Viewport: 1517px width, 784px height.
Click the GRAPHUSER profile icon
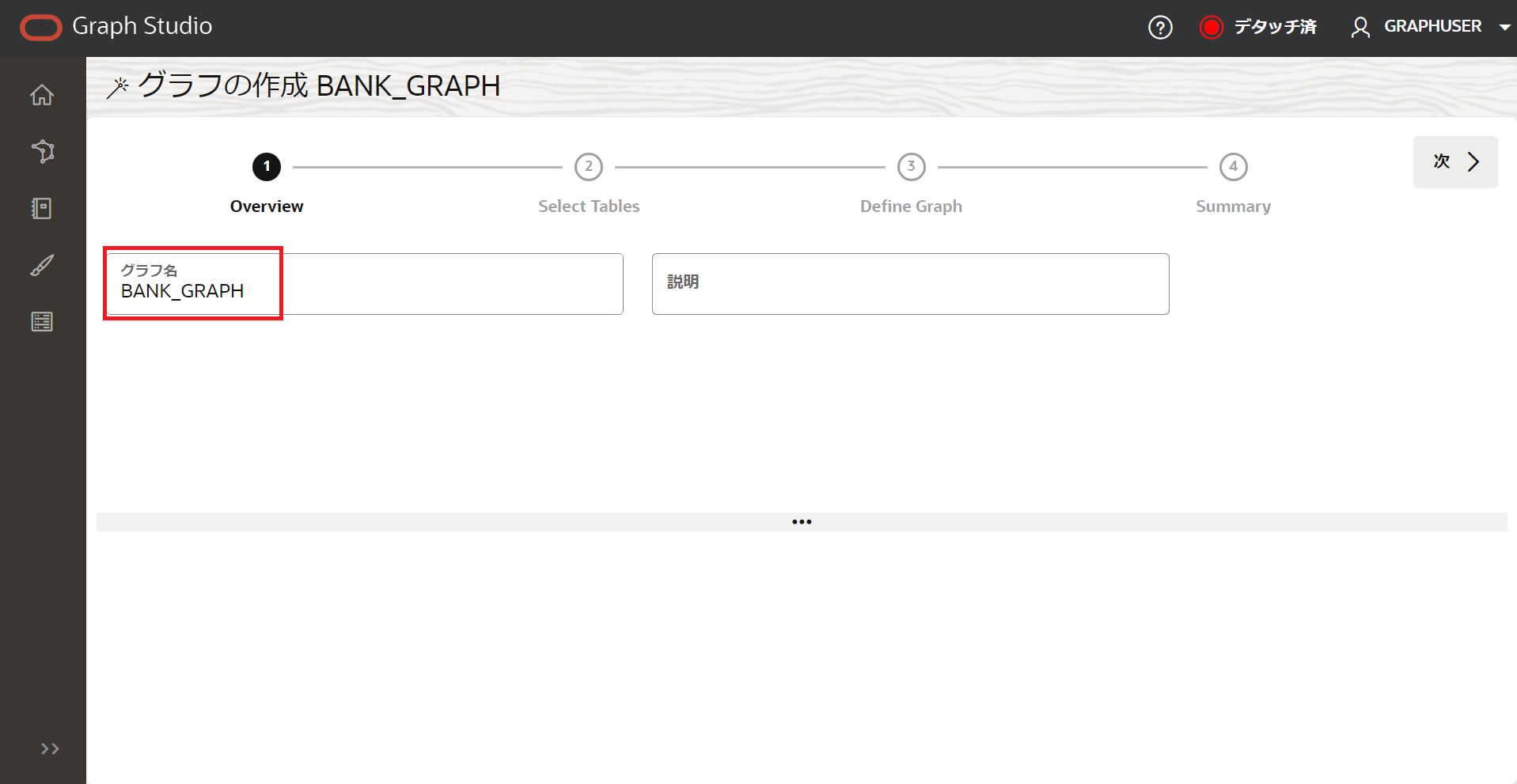pos(1360,28)
